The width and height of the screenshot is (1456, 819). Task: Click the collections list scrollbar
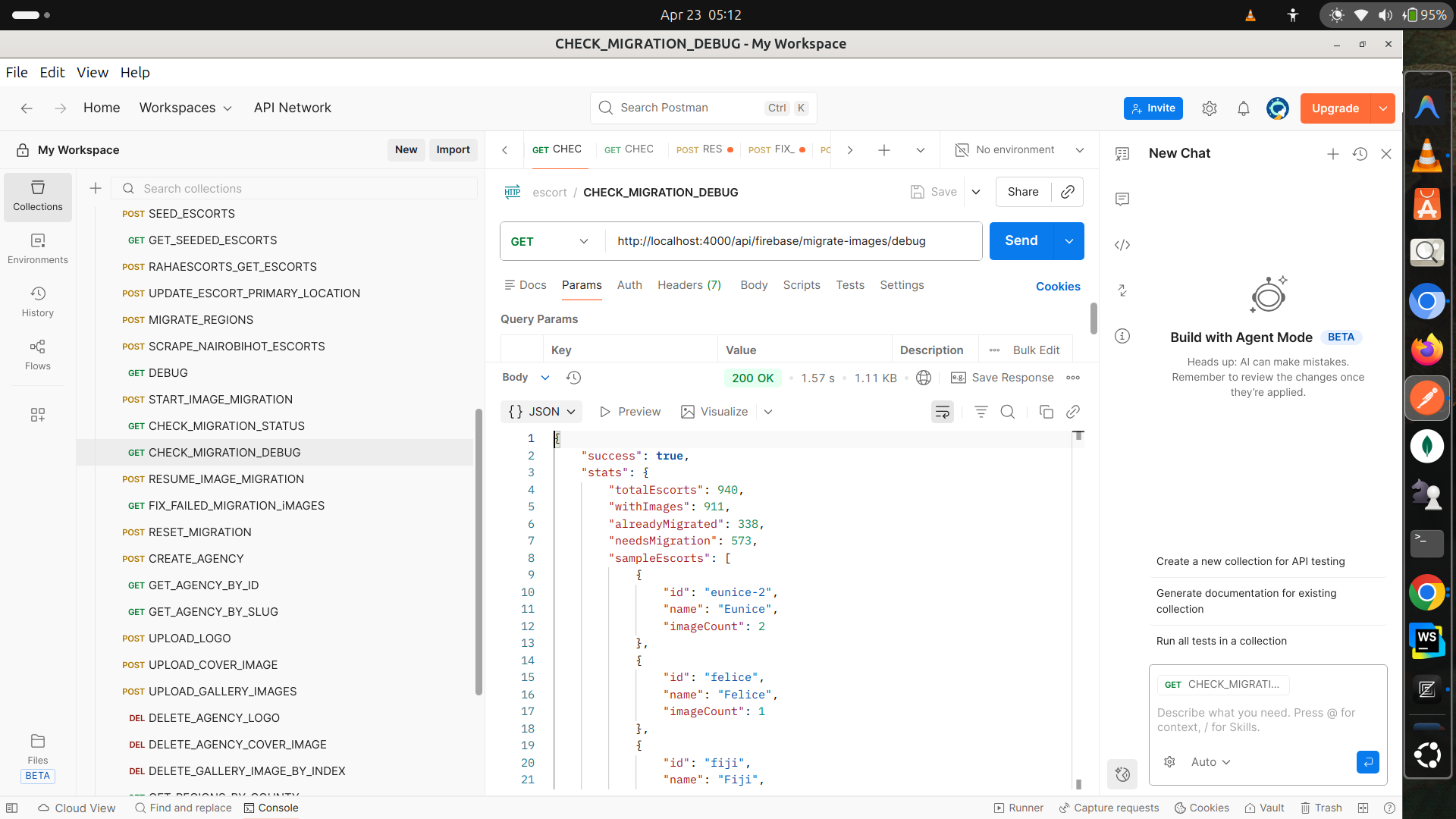[479, 552]
